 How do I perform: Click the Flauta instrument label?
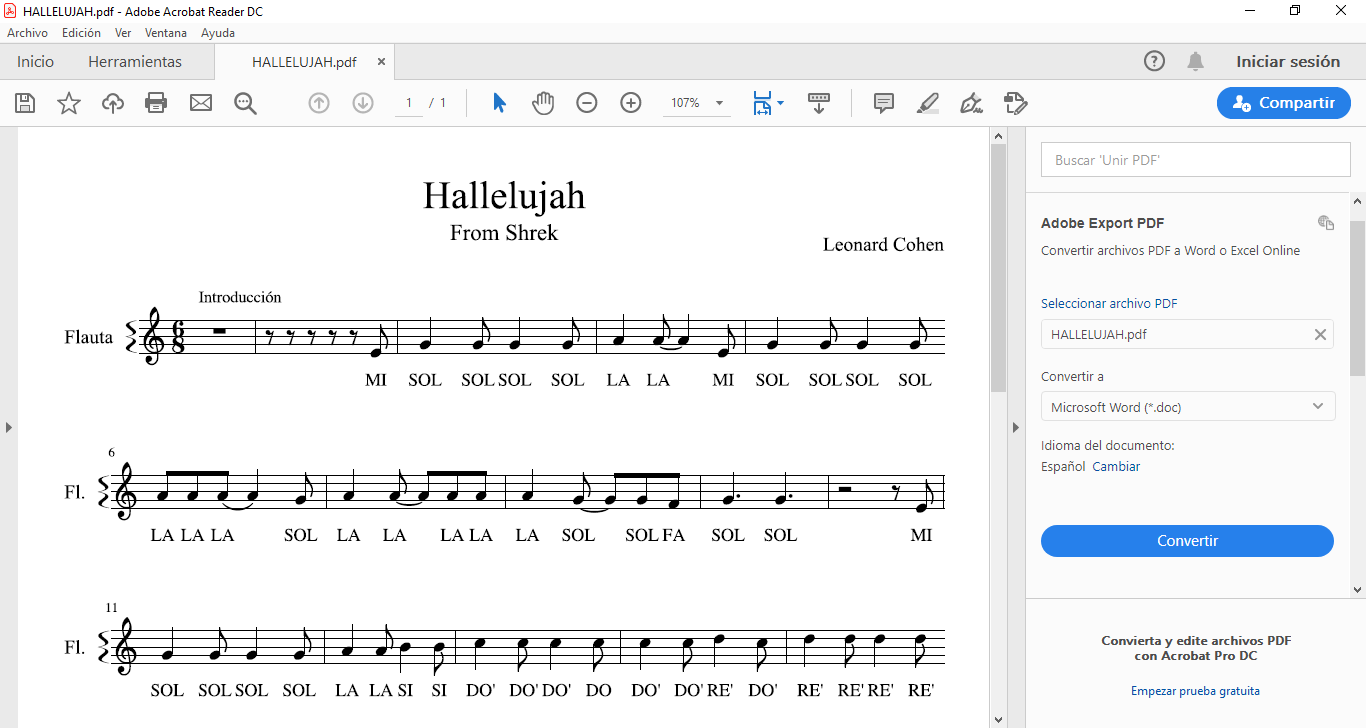(x=89, y=337)
